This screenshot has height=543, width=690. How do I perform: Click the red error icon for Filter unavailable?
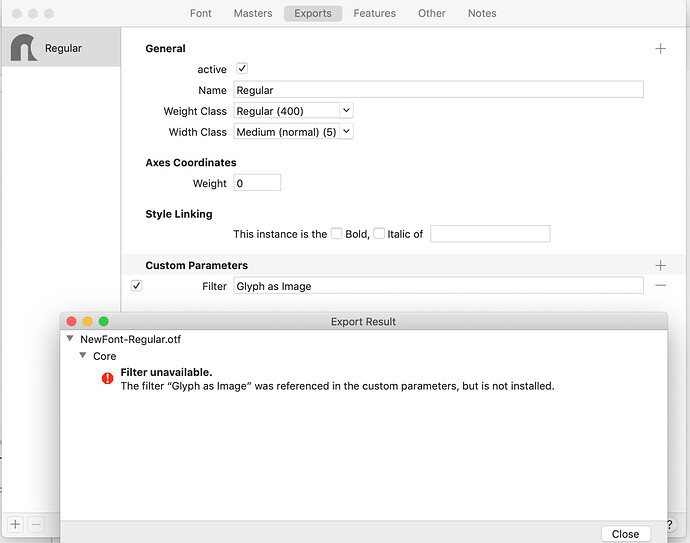(x=107, y=378)
